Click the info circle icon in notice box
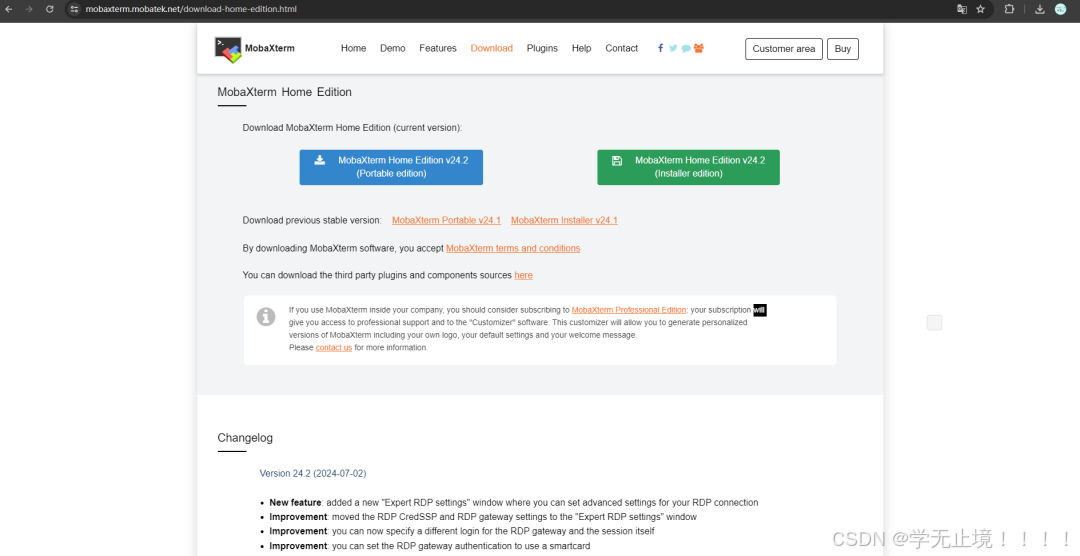 pos(266,316)
